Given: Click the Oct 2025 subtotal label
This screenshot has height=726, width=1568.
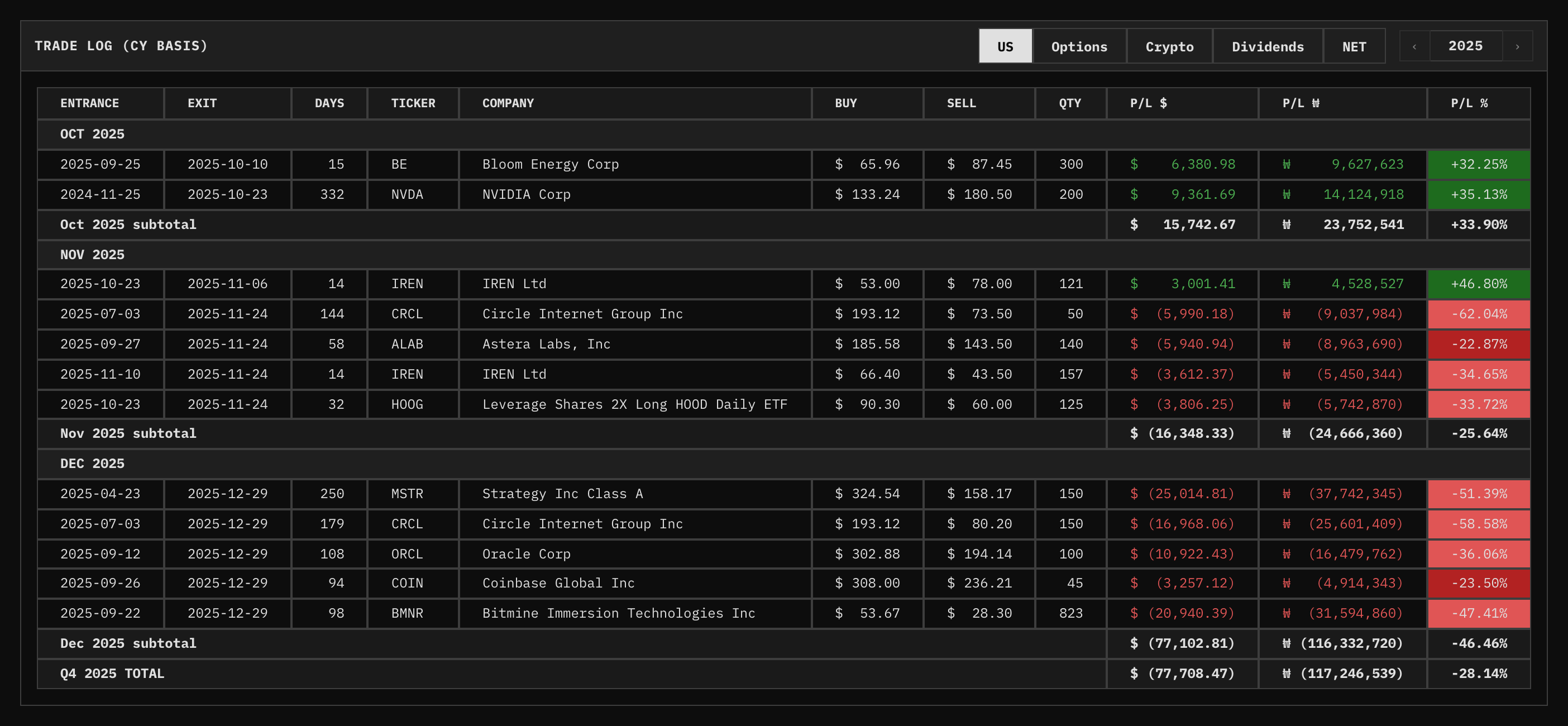Looking at the screenshot, I should coord(128,225).
